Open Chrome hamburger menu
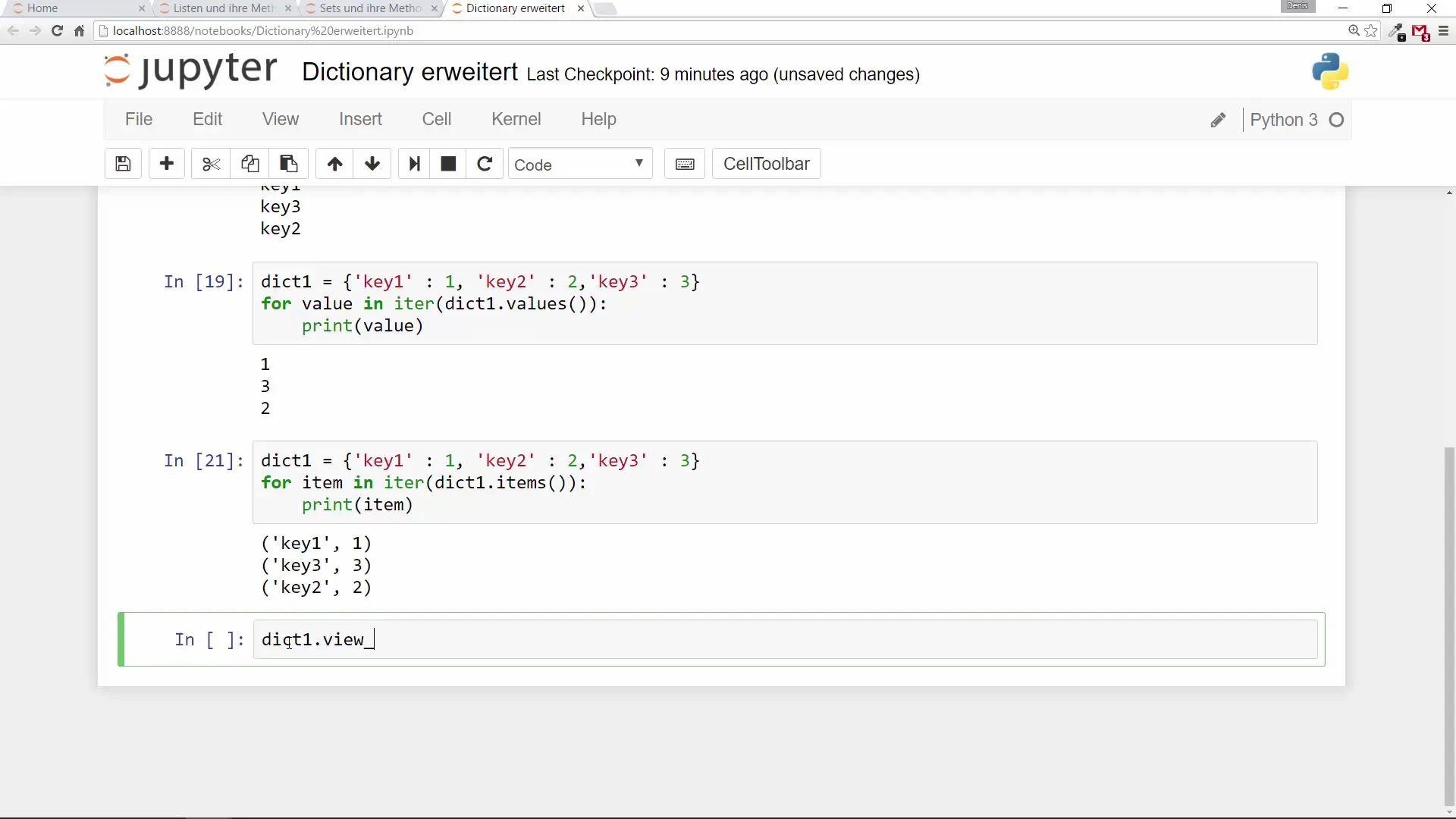The image size is (1456, 819). coord(1443,31)
